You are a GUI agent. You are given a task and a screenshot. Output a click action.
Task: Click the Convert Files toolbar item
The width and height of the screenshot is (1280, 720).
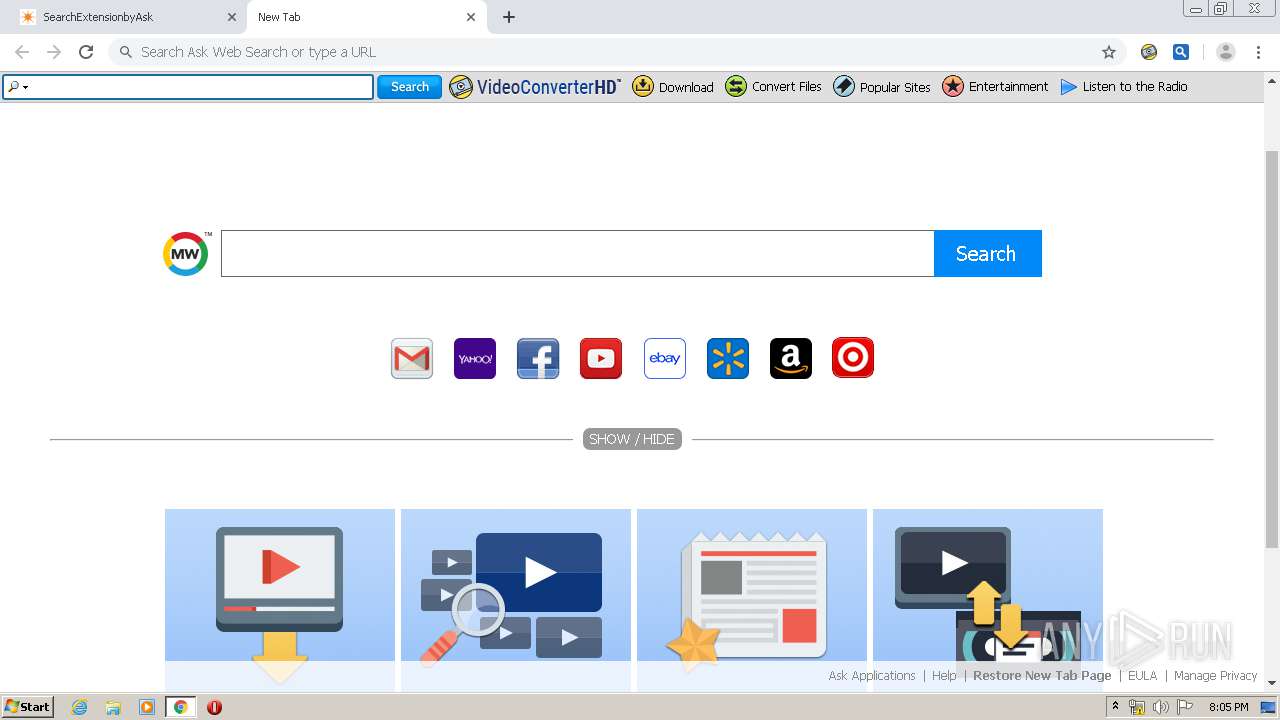tap(773, 87)
